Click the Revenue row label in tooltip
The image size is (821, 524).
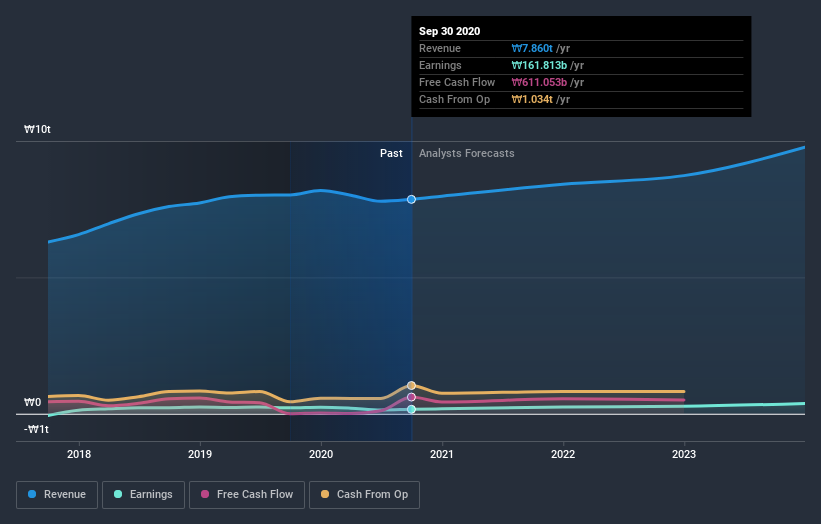coord(440,48)
